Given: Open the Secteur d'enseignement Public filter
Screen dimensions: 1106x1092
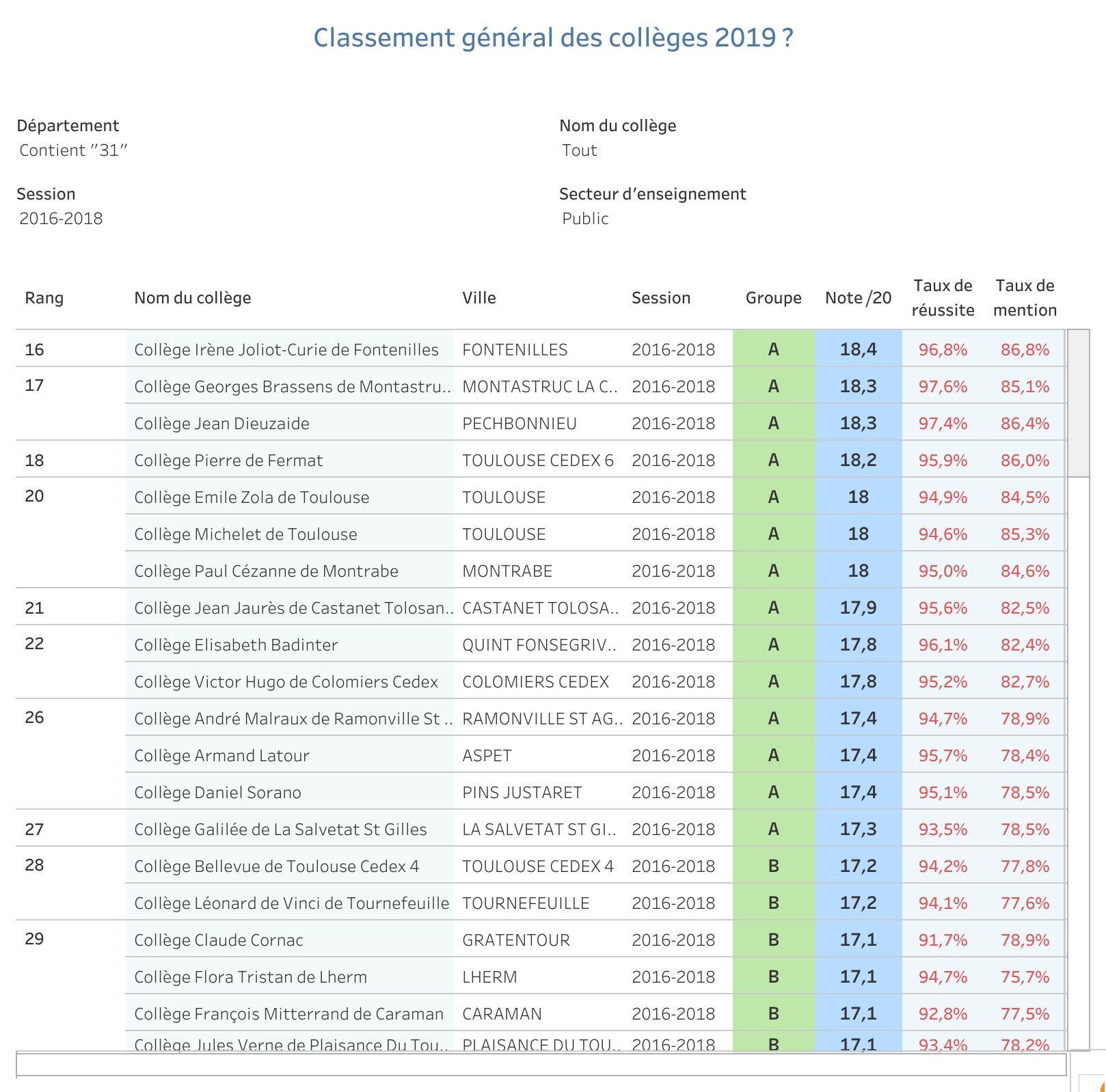Looking at the screenshot, I should [x=585, y=219].
